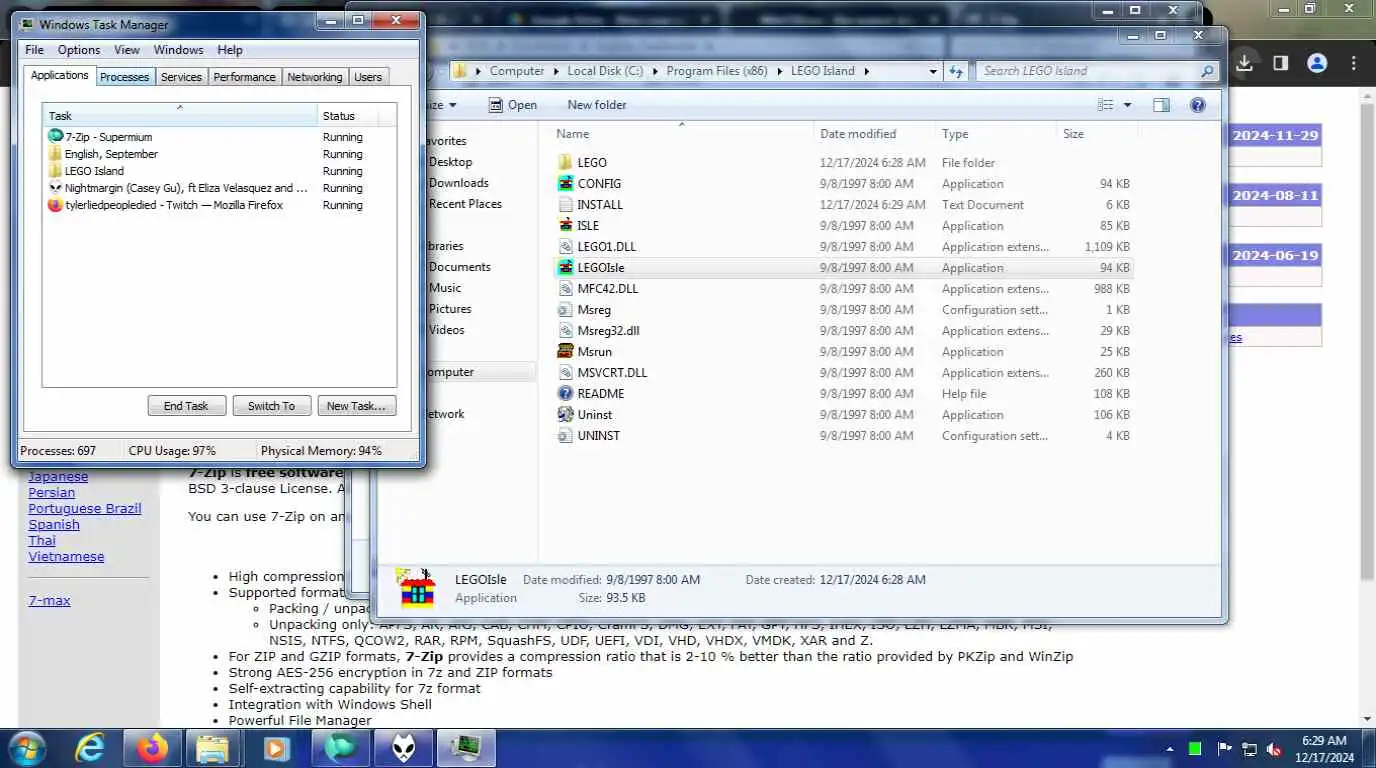Select the LEGOIsle application row
The image size is (1376, 768).
pos(843,268)
